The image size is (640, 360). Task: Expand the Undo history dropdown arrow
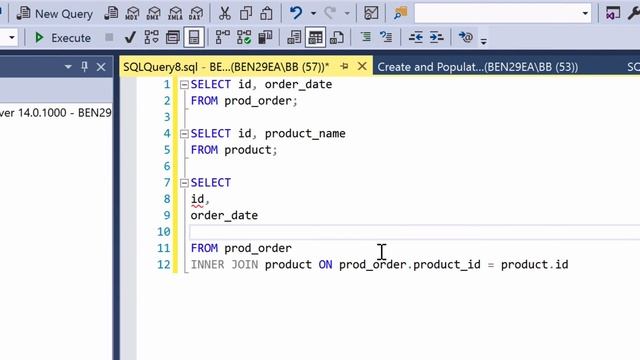coord(313,13)
